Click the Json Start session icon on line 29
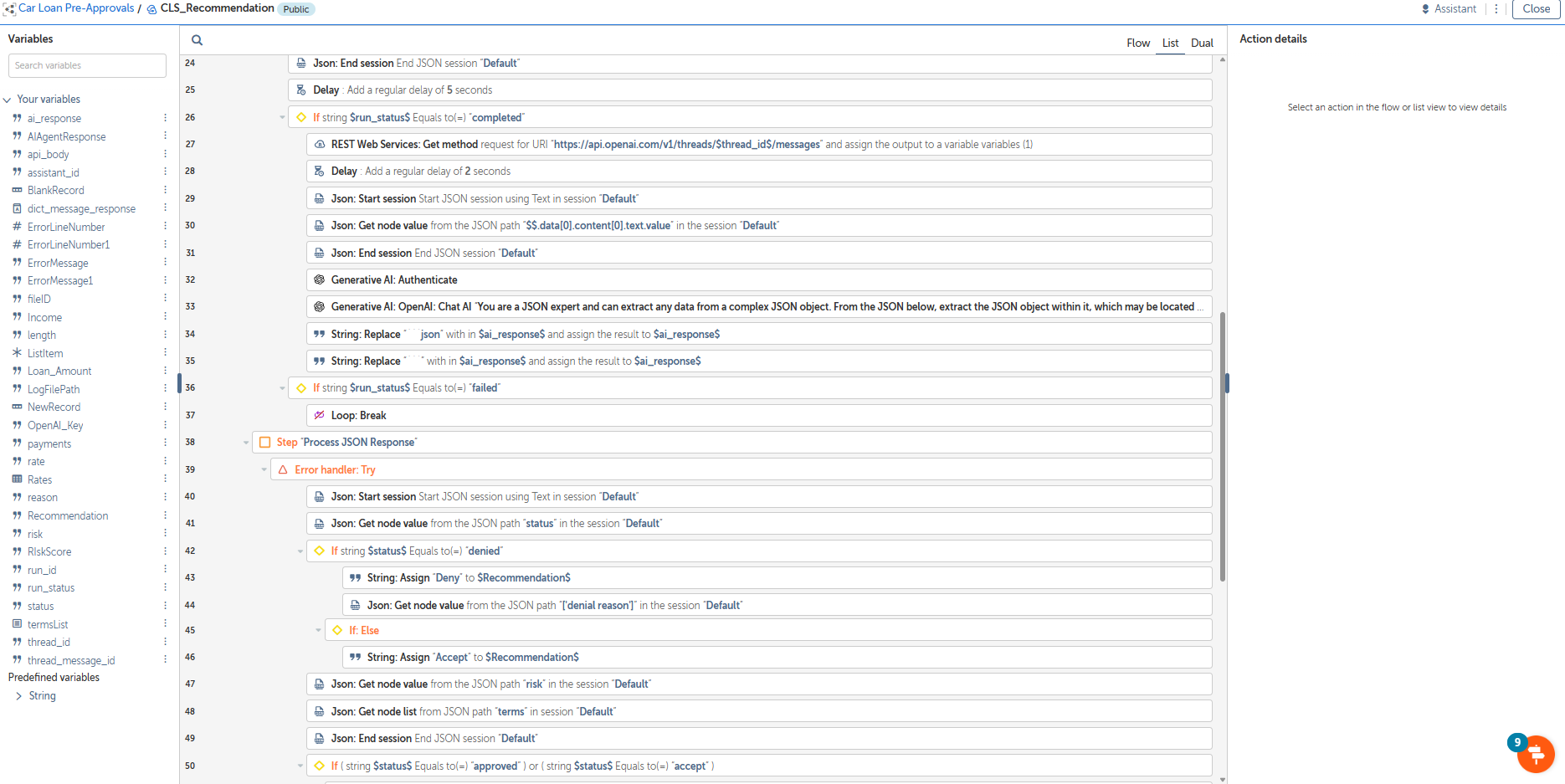This screenshot has height=784, width=1565. [x=320, y=199]
